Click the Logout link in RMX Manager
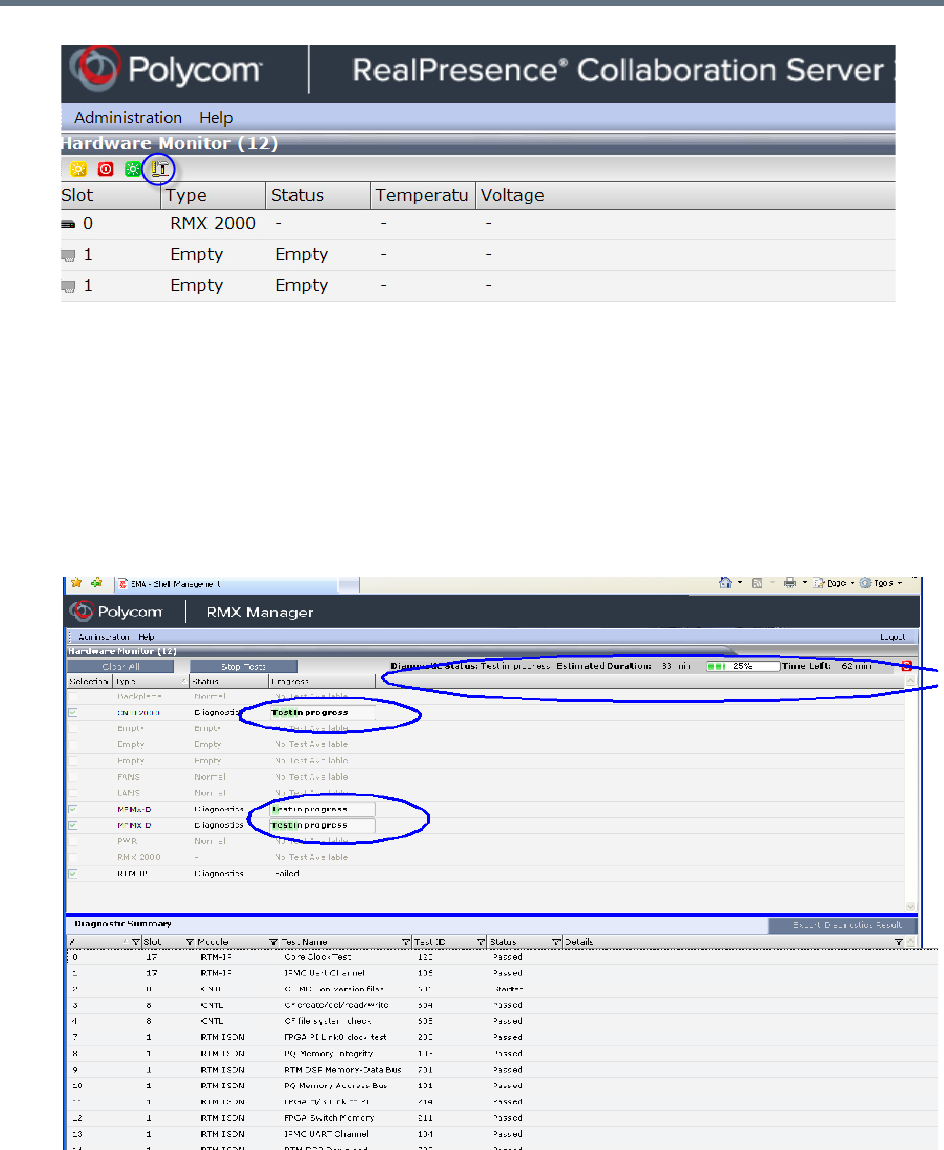944x1150 pixels. coord(893,637)
